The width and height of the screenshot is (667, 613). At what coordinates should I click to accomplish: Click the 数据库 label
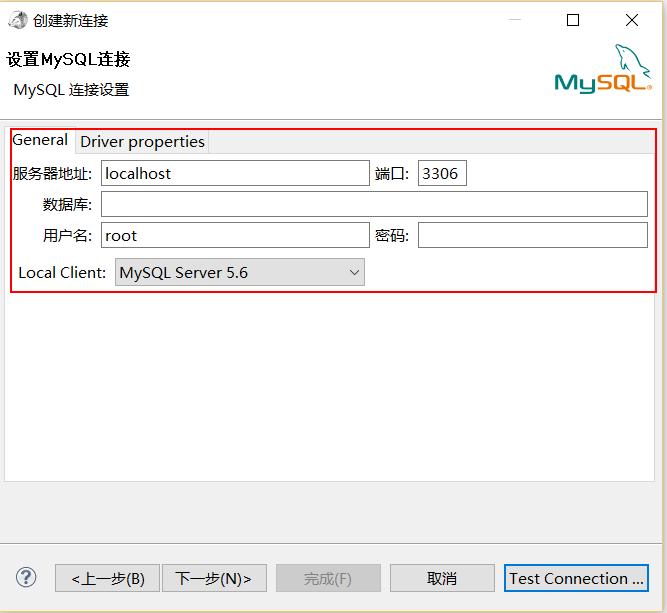(67, 205)
